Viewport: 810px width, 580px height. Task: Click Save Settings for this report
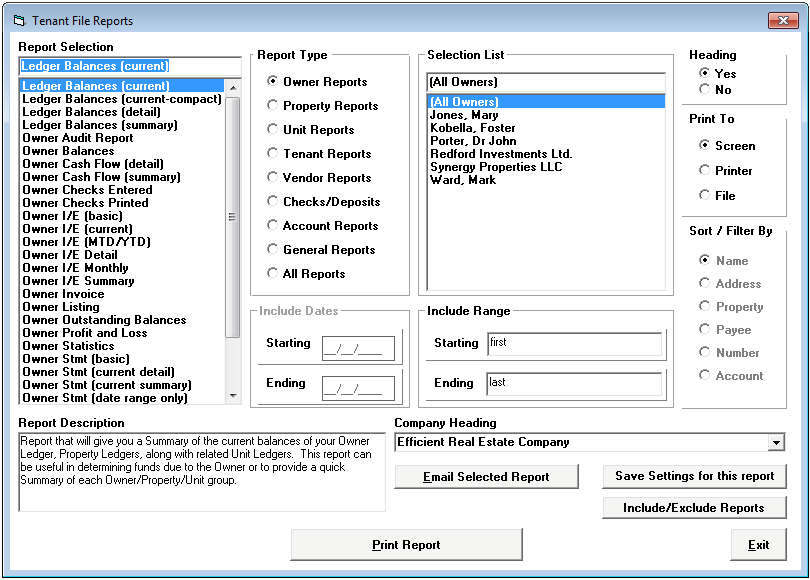pos(694,477)
